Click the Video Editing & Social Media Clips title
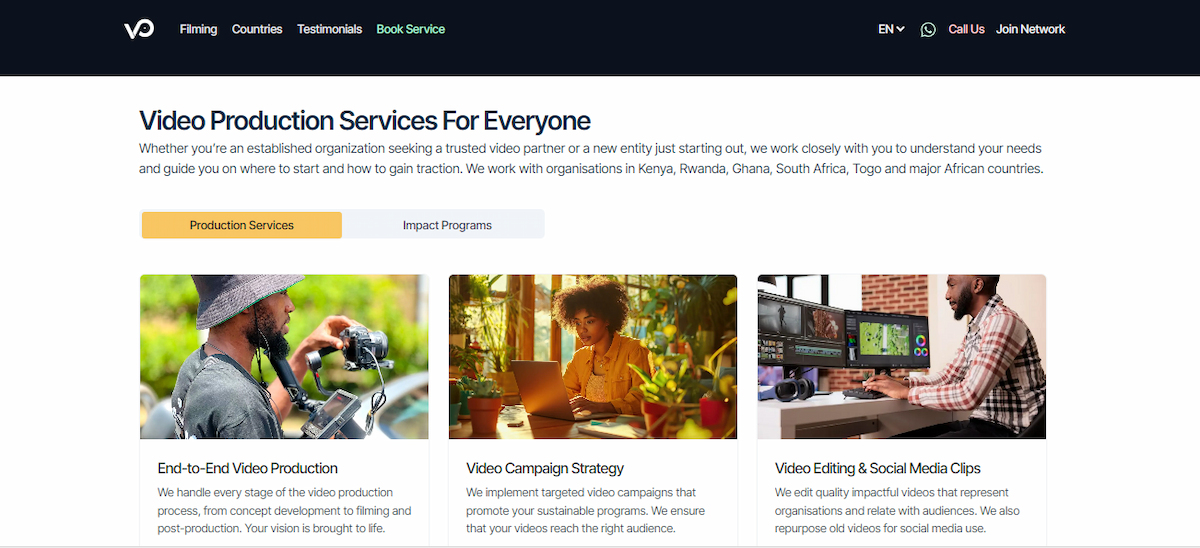 pos(878,468)
